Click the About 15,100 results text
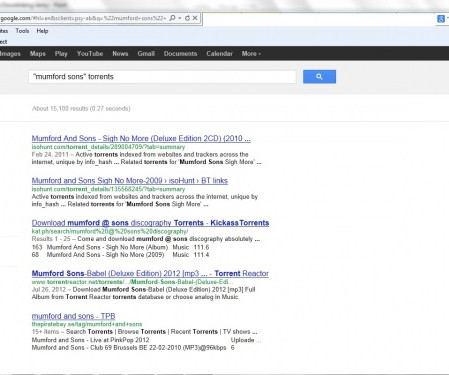This screenshot has height=375, width=449. click(x=81, y=109)
